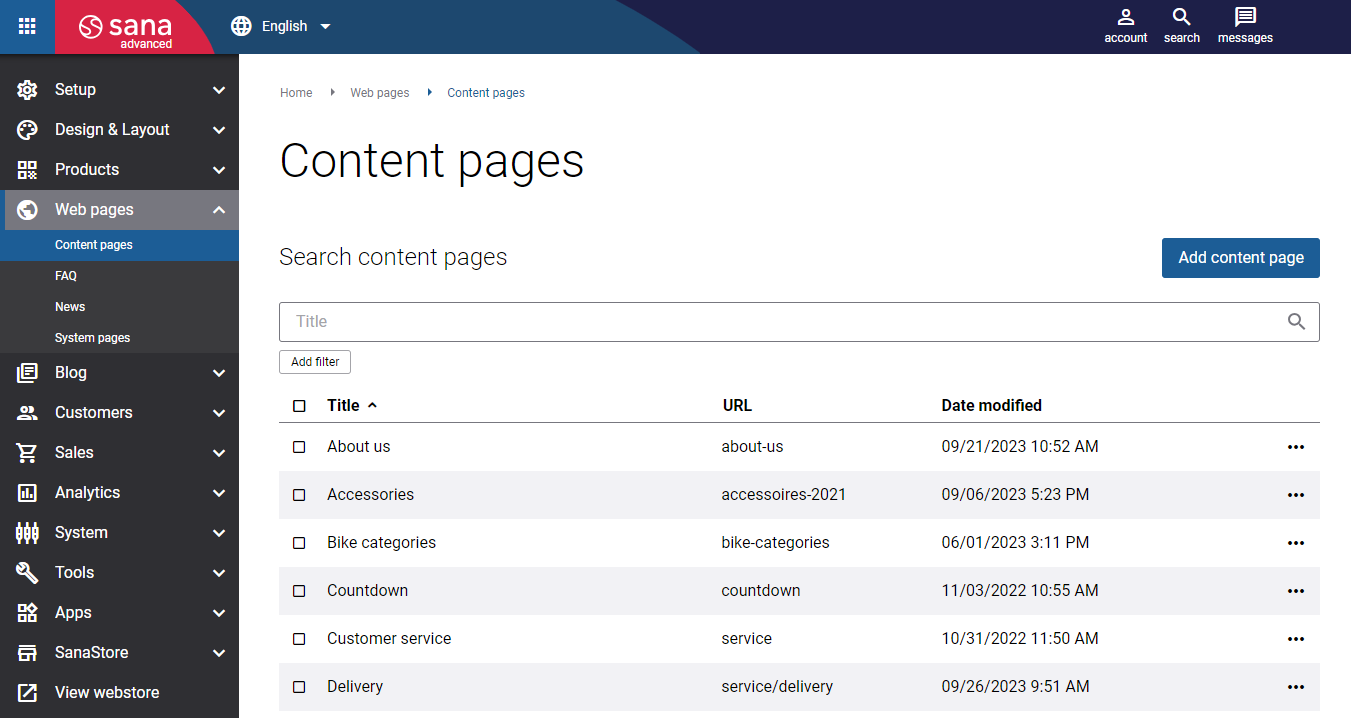Select FAQ in the sidebar

pos(65,275)
